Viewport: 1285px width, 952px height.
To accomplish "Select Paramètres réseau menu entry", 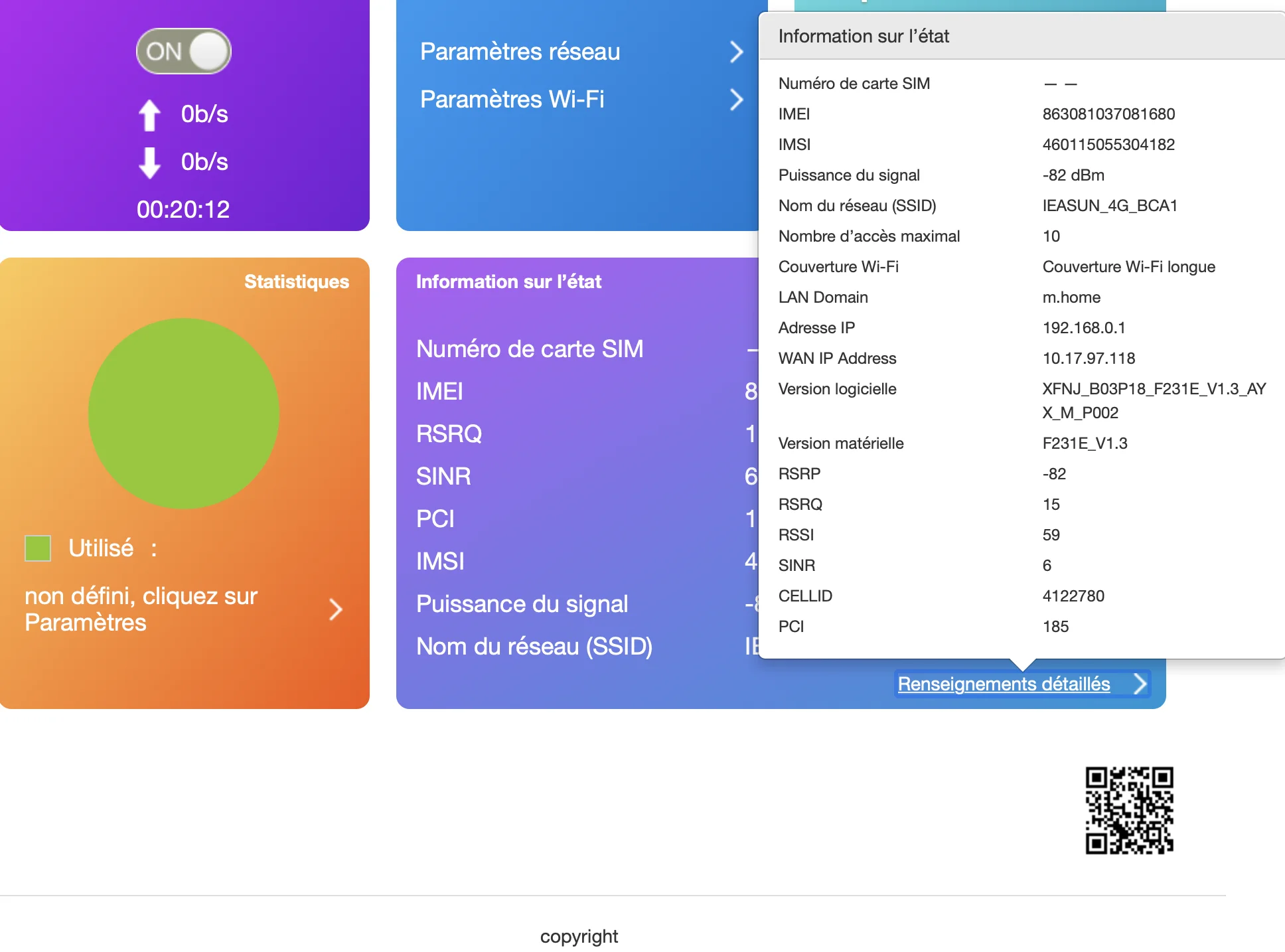I will coord(520,52).
